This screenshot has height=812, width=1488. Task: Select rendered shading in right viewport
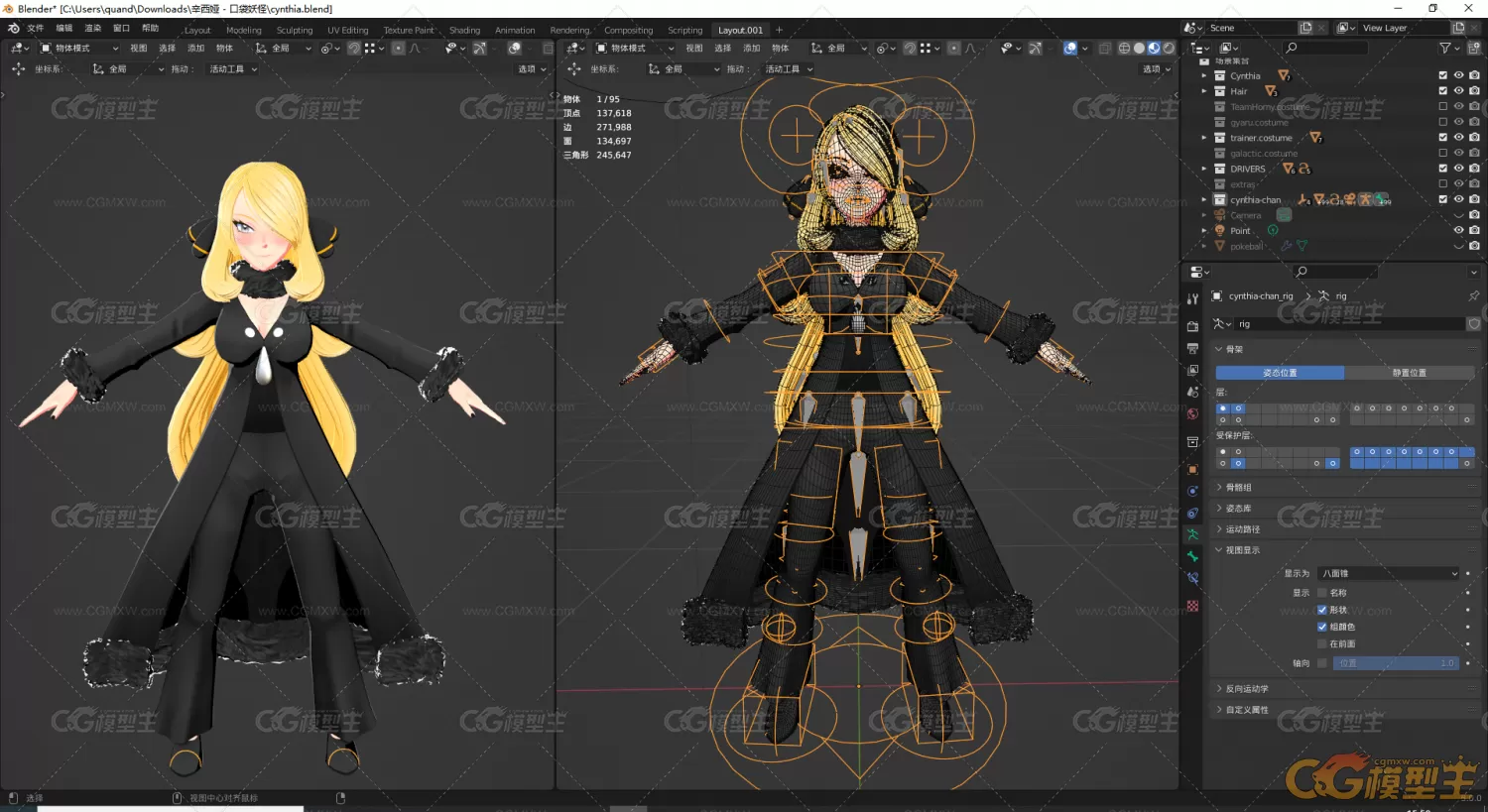[1169, 48]
